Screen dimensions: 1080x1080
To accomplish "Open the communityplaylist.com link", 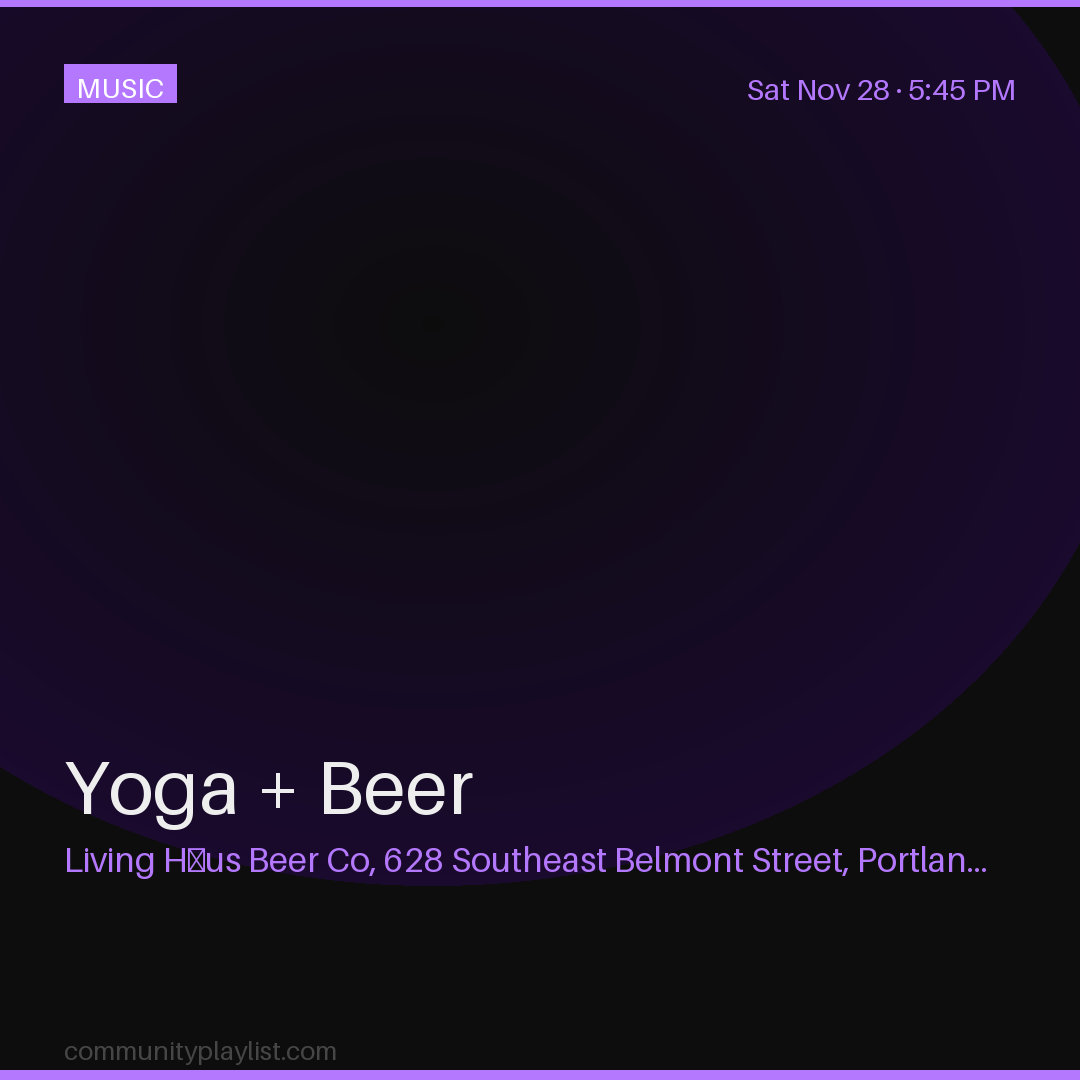I will click(x=200, y=1052).
